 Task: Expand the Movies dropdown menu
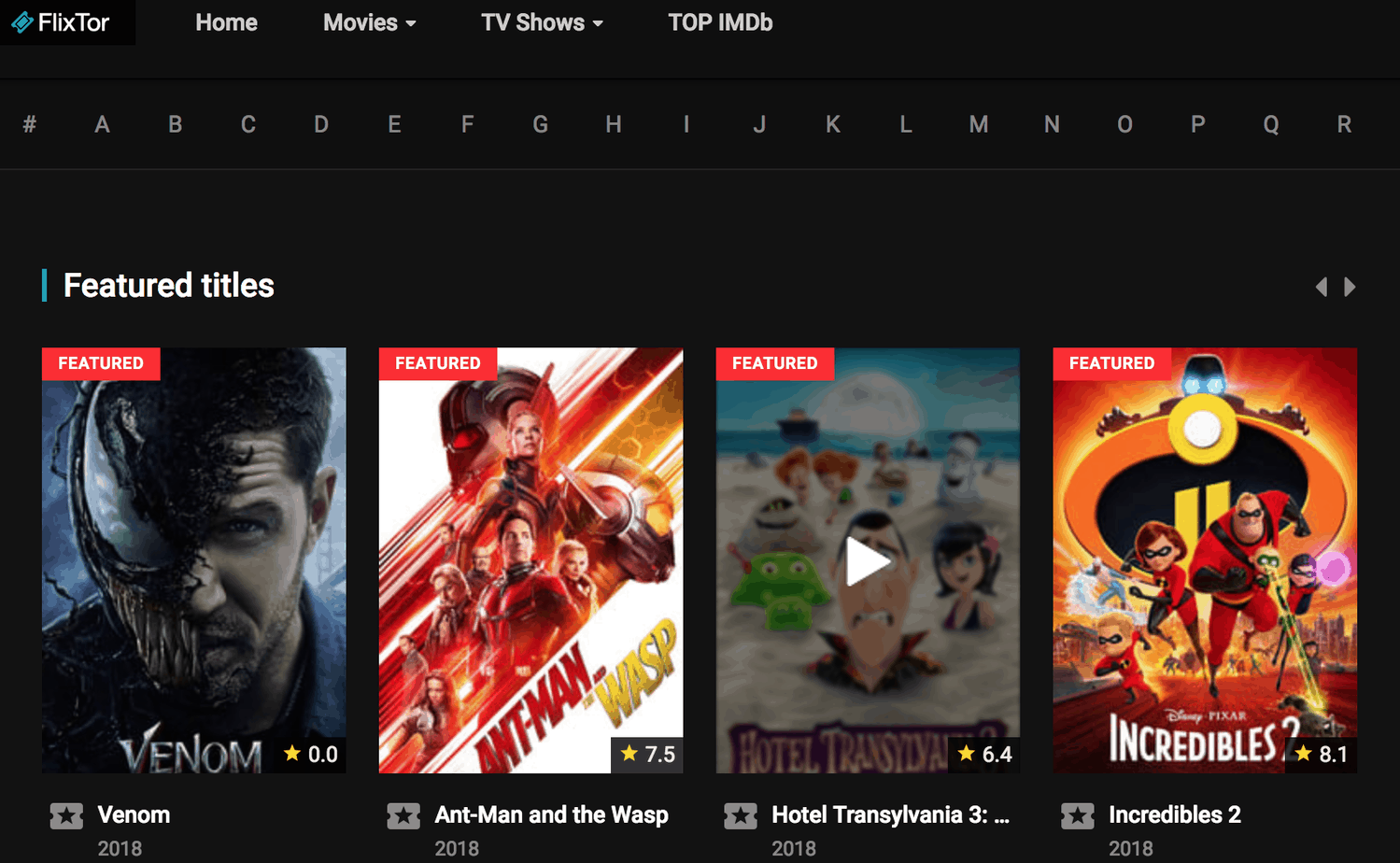[369, 22]
